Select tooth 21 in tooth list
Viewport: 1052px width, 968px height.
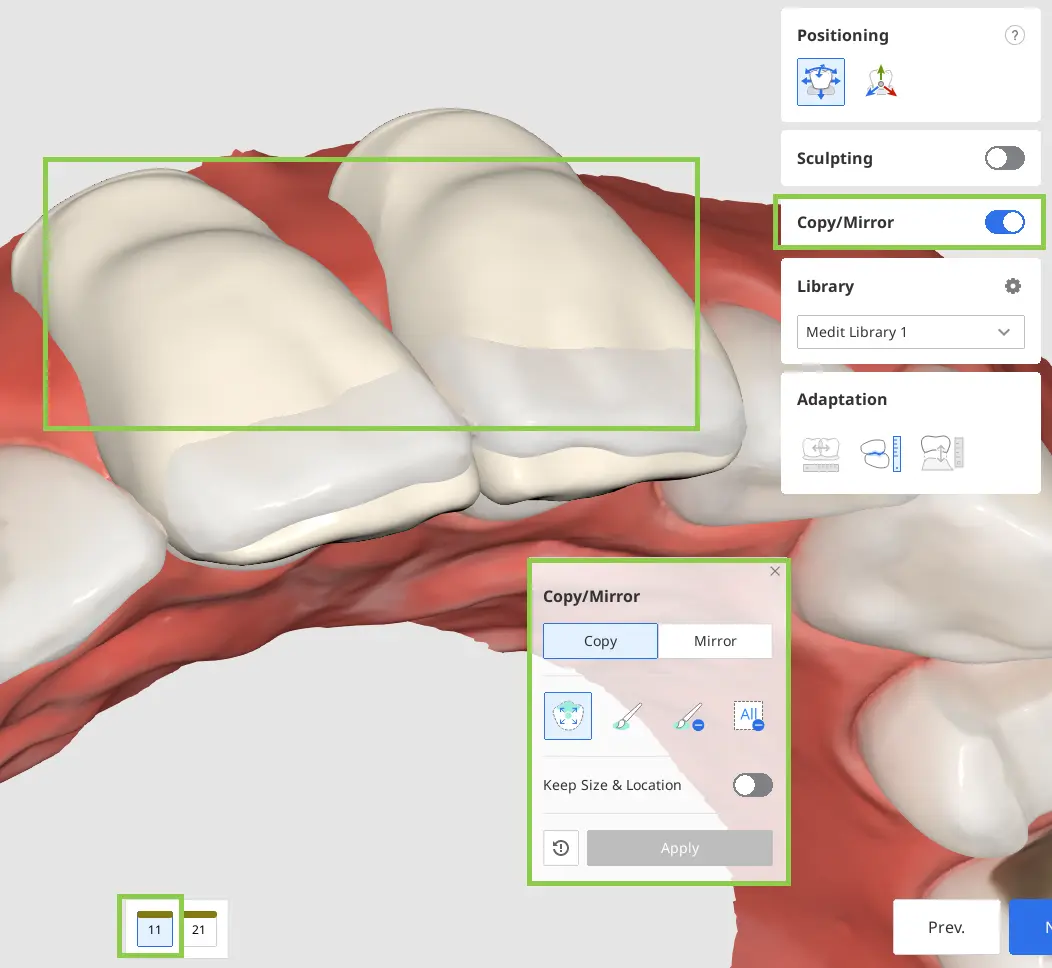(199, 928)
